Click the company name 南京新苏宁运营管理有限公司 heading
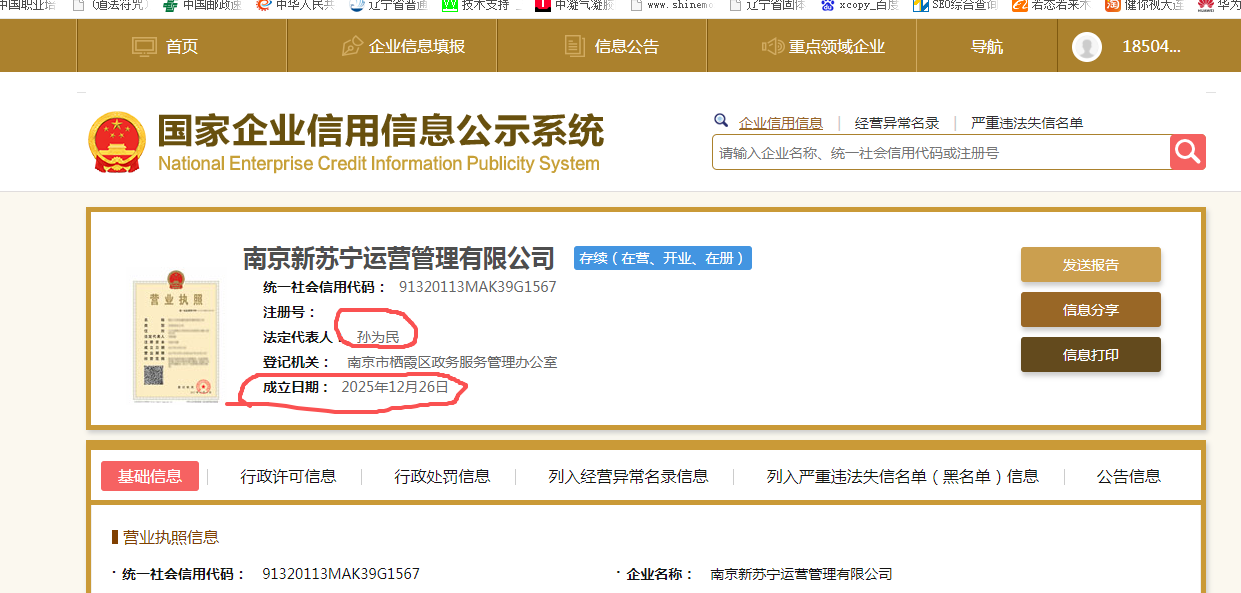1241x593 pixels. point(399,258)
